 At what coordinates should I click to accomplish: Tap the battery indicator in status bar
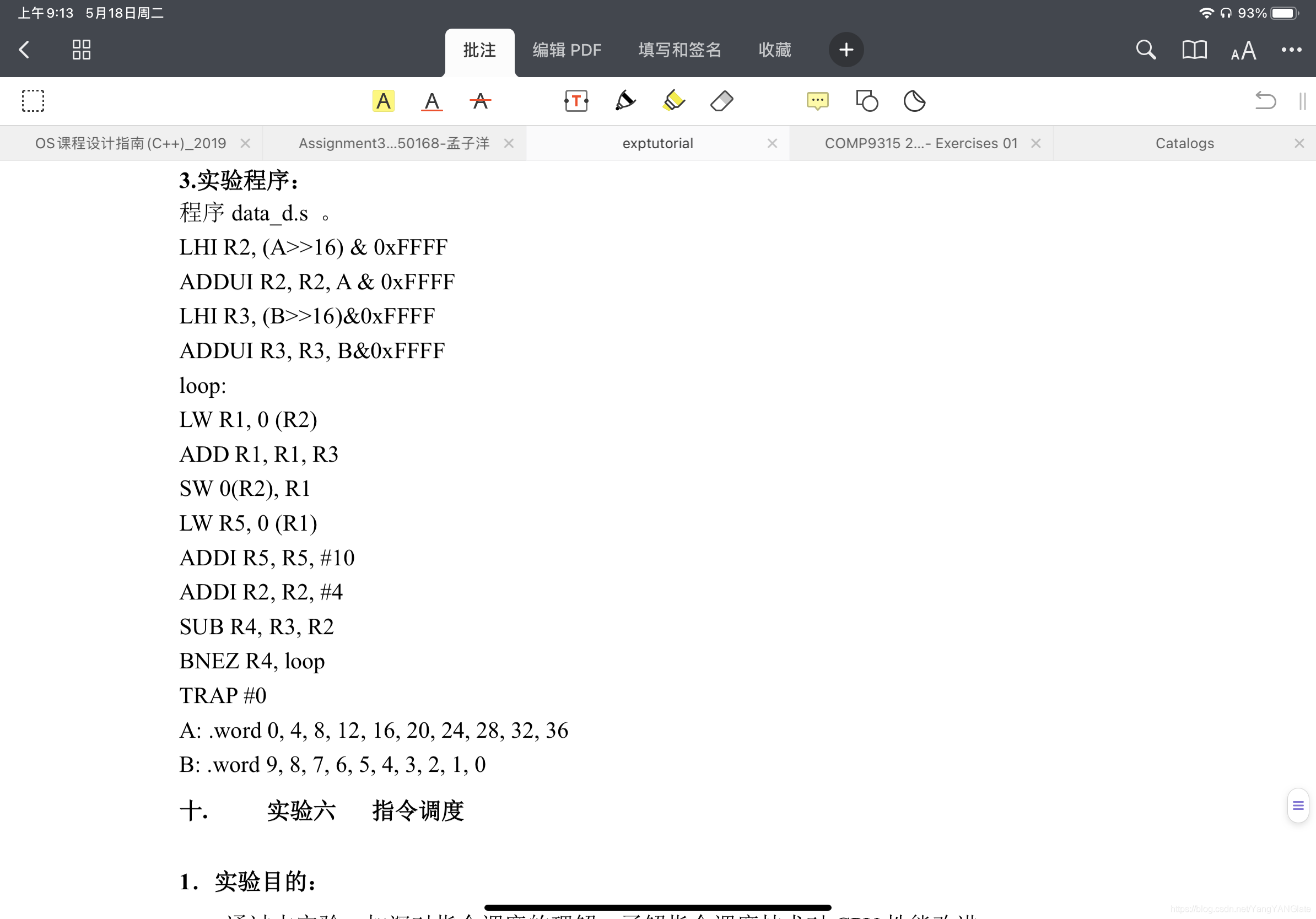[x=1285, y=13]
